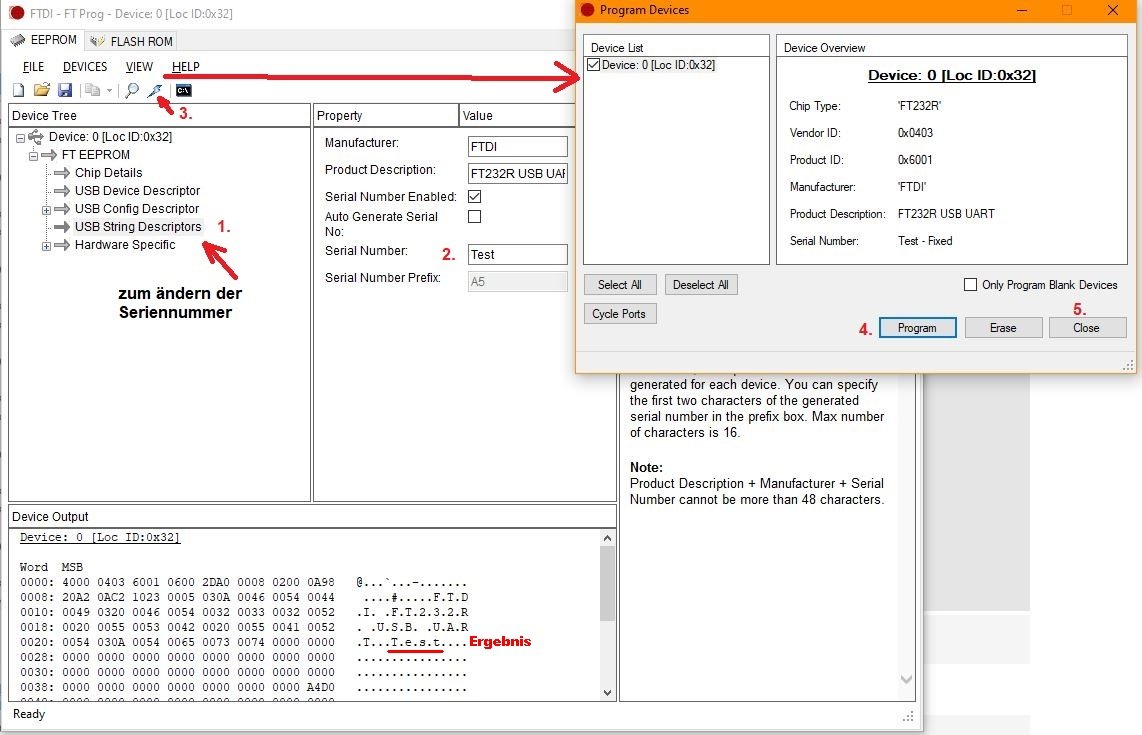Viewport: 1142px width, 735px height.
Task: Click the Cycle Ports button
Action: [x=619, y=314]
